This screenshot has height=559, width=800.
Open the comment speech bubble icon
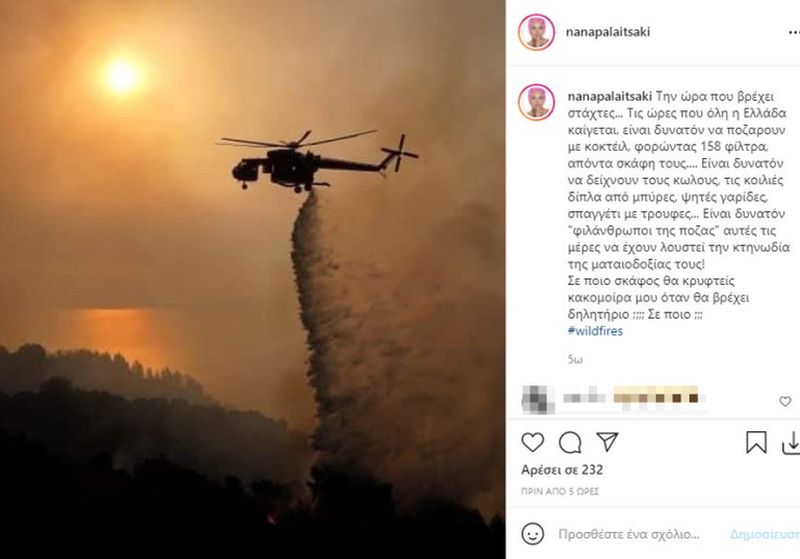click(x=570, y=442)
